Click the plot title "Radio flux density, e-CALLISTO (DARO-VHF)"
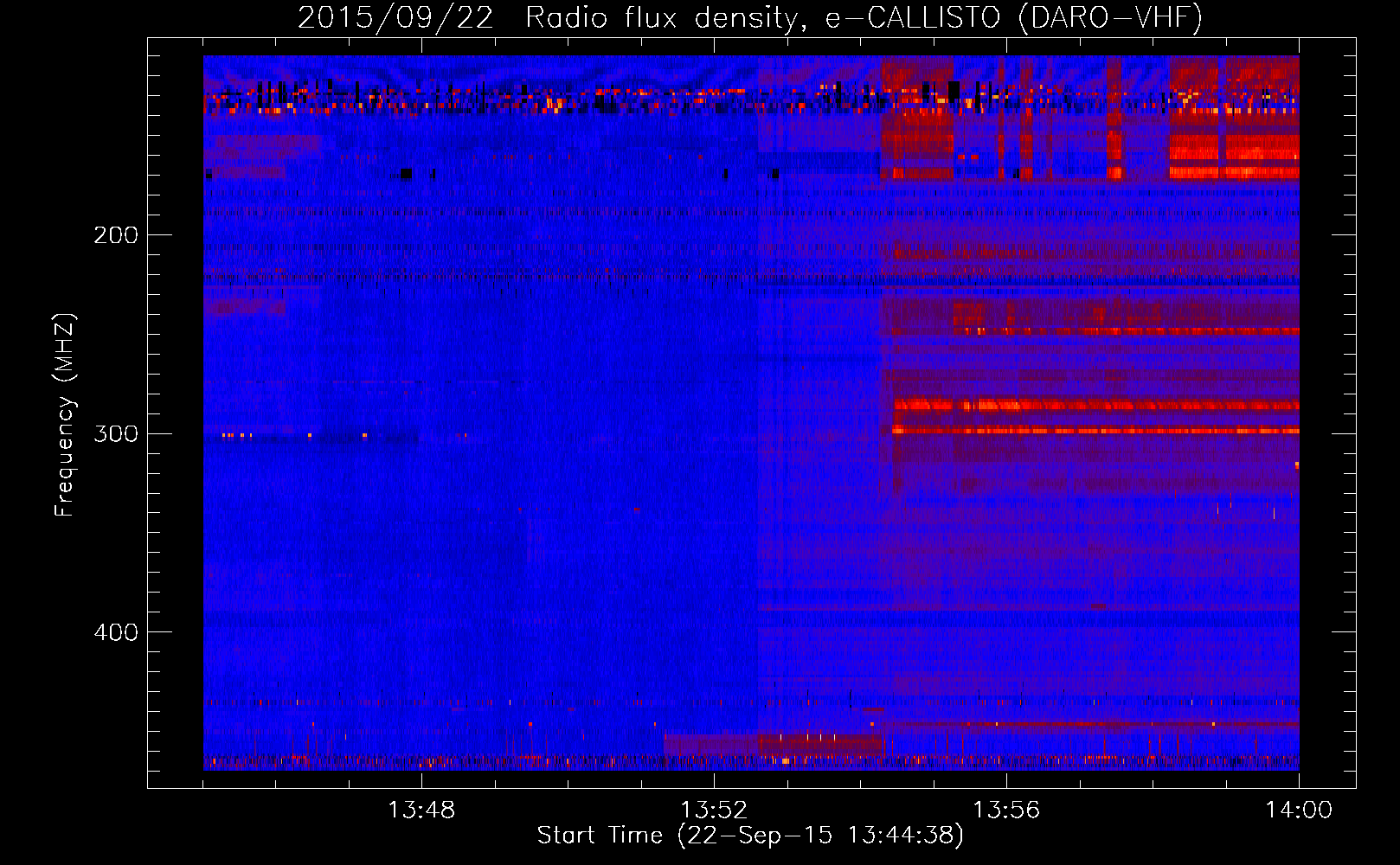The width and height of the screenshot is (1400, 865). [864, 17]
